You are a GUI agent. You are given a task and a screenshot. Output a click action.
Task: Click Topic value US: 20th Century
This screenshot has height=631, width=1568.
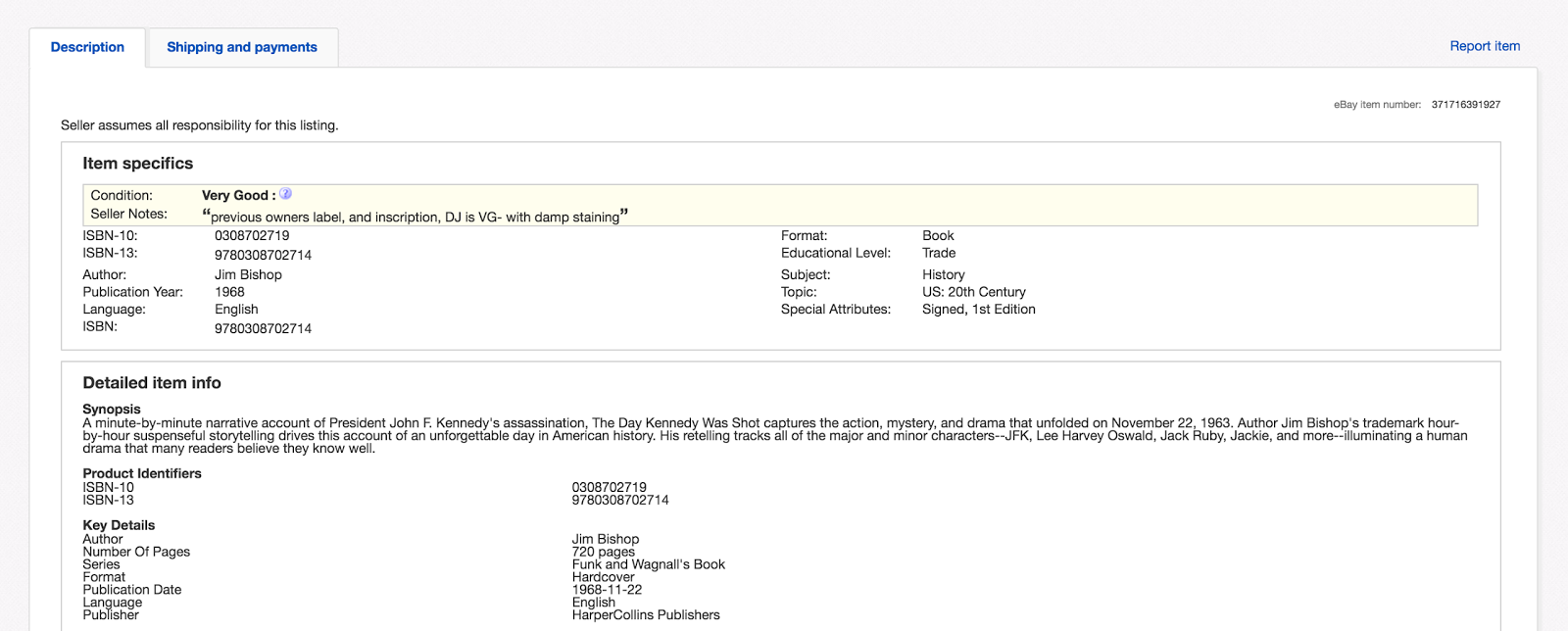[x=974, y=292]
